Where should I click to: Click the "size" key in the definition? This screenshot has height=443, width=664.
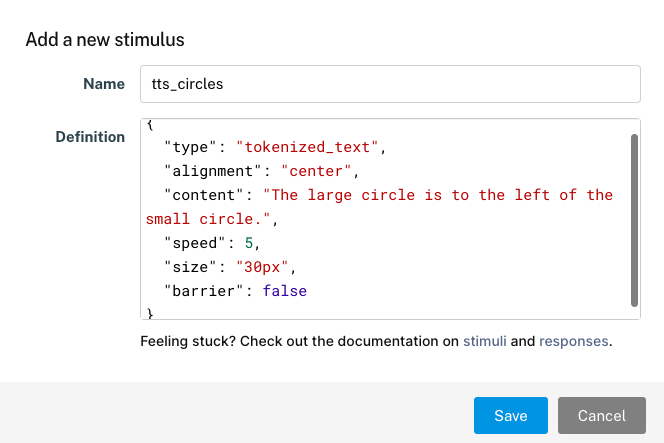[191, 267]
